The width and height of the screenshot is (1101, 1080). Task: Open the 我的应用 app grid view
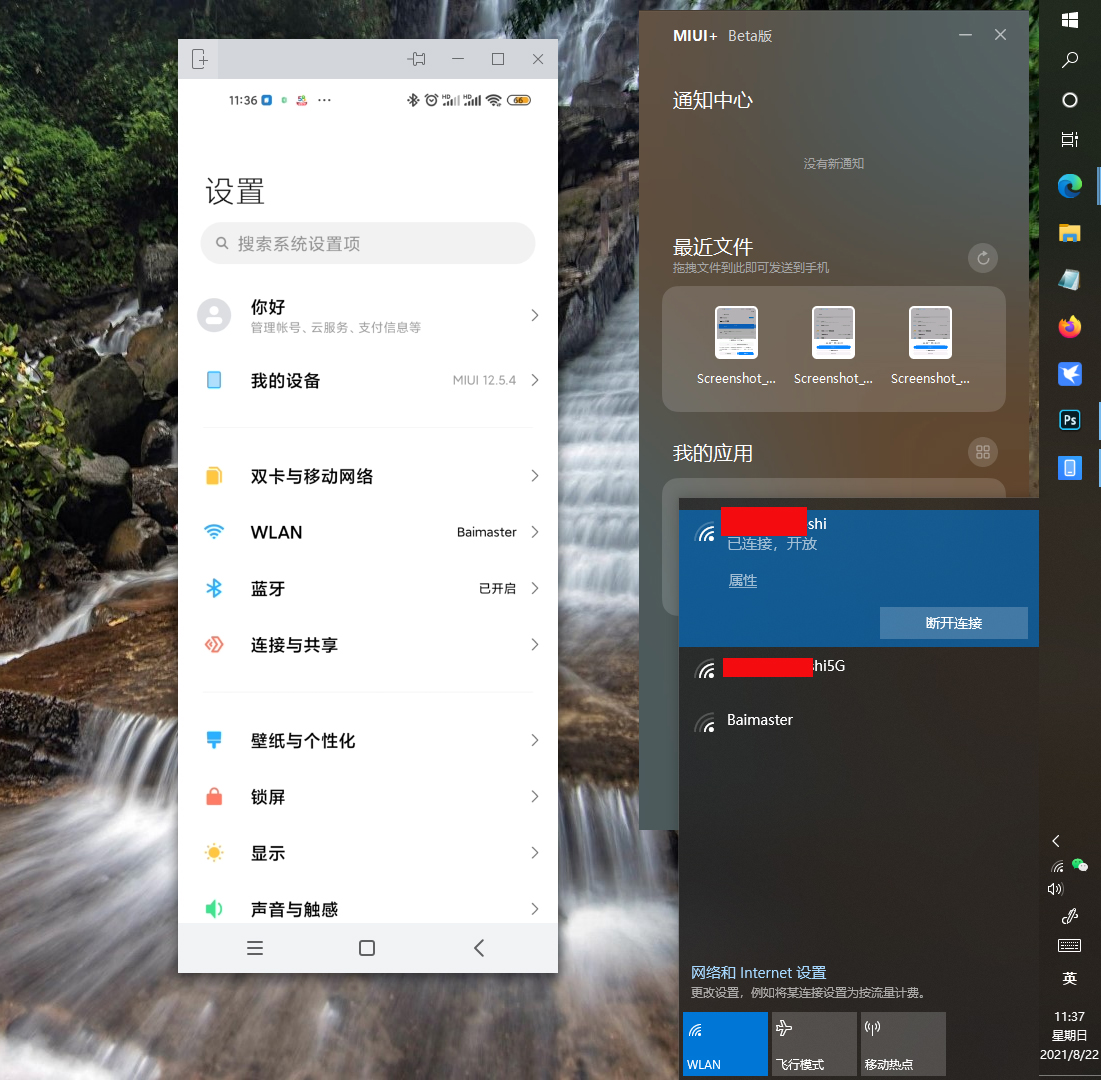[982, 452]
